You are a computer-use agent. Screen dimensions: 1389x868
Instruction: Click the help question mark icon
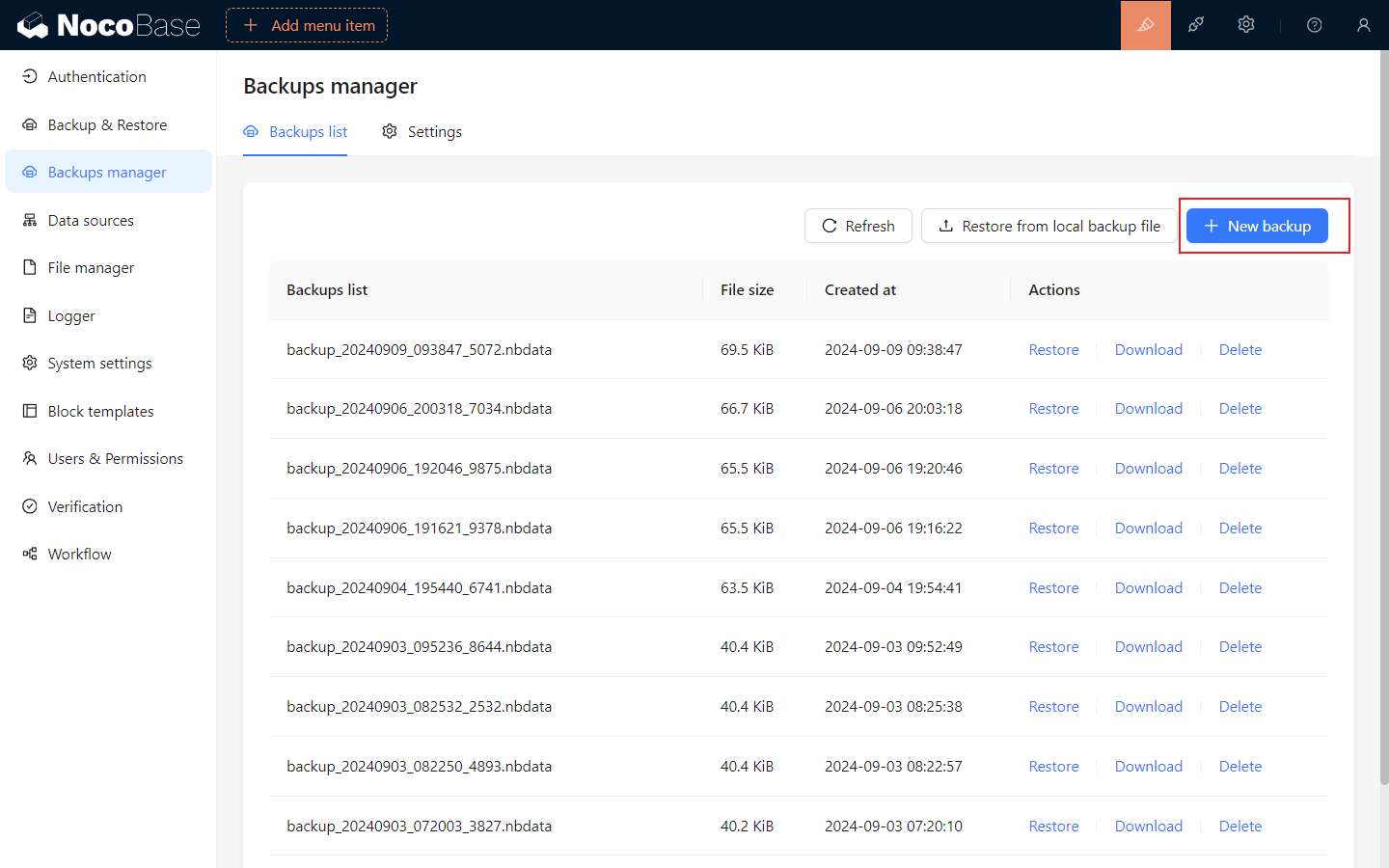pyautogui.click(x=1314, y=25)
